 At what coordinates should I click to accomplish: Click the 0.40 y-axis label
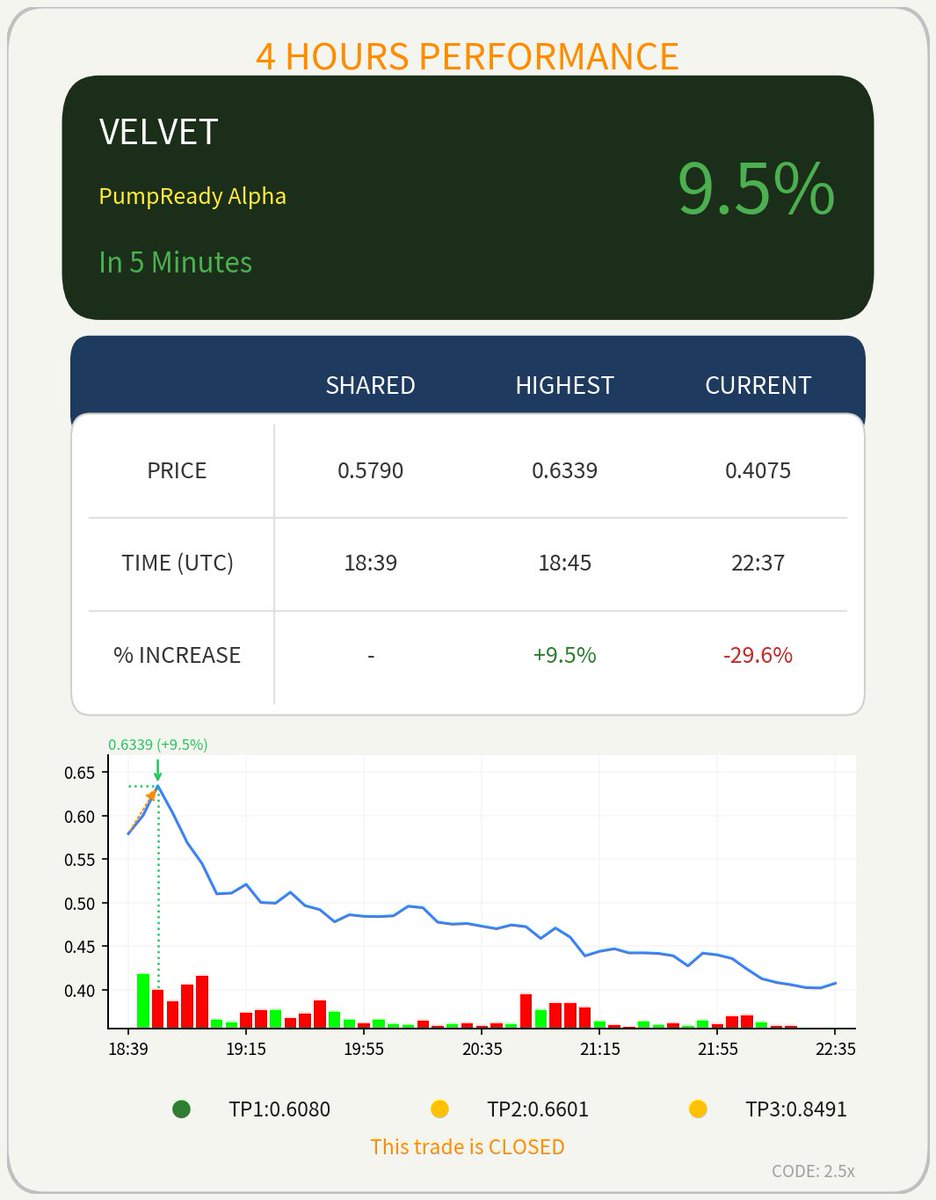79,990
